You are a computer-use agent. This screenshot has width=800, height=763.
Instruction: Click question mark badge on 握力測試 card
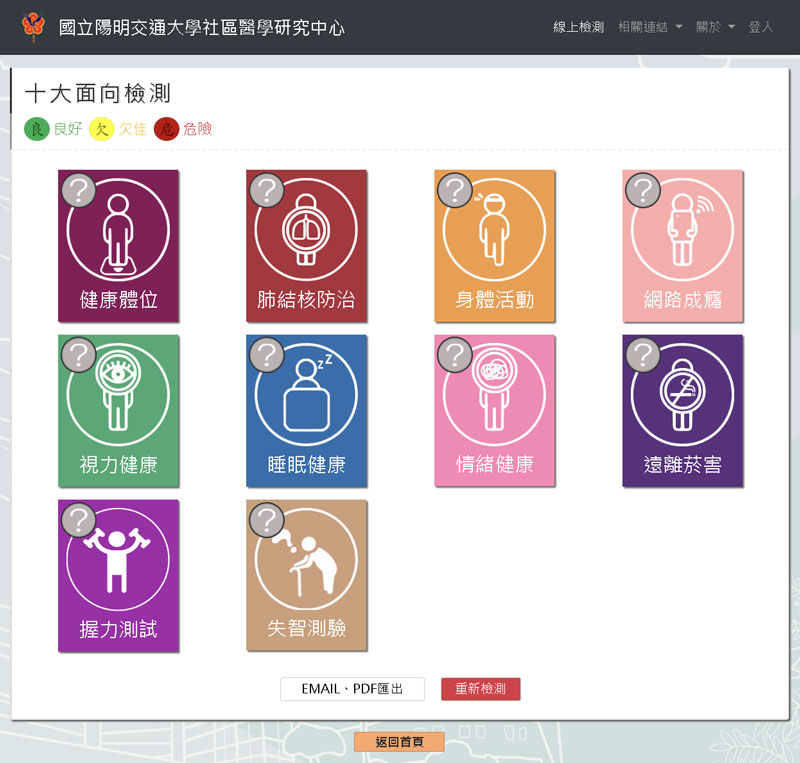click(x=79, y=520)
